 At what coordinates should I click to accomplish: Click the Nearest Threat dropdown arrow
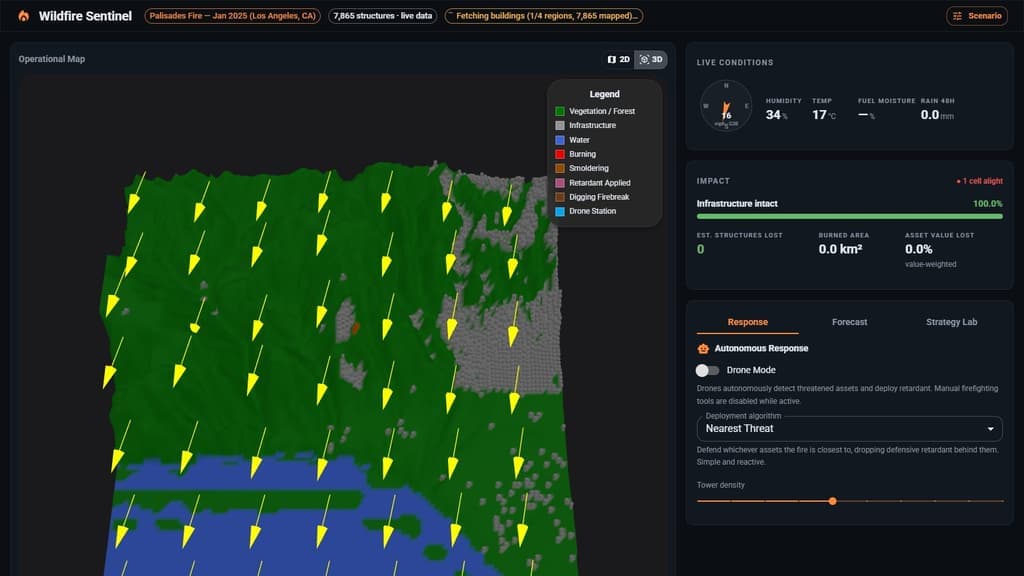[x=990, y=429]
